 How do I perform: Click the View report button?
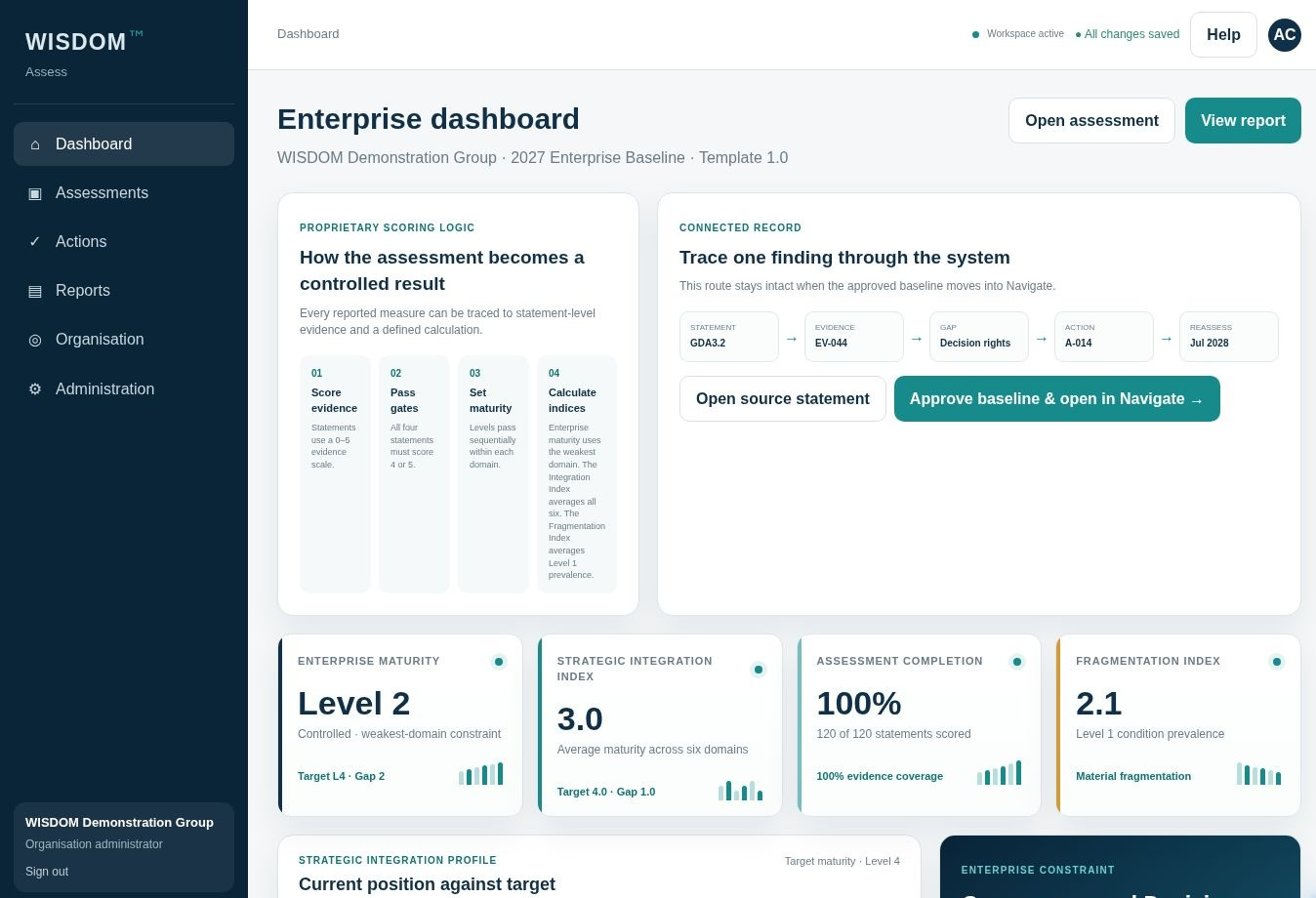[x=1243, y=121]
